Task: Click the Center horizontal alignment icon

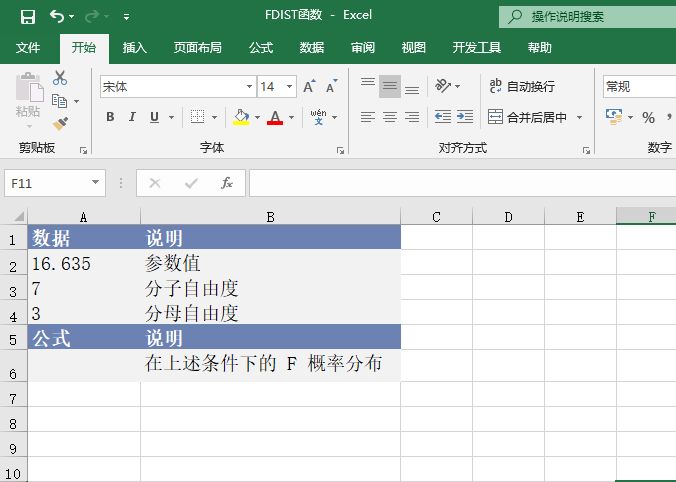Action: [x=390, y=117]
